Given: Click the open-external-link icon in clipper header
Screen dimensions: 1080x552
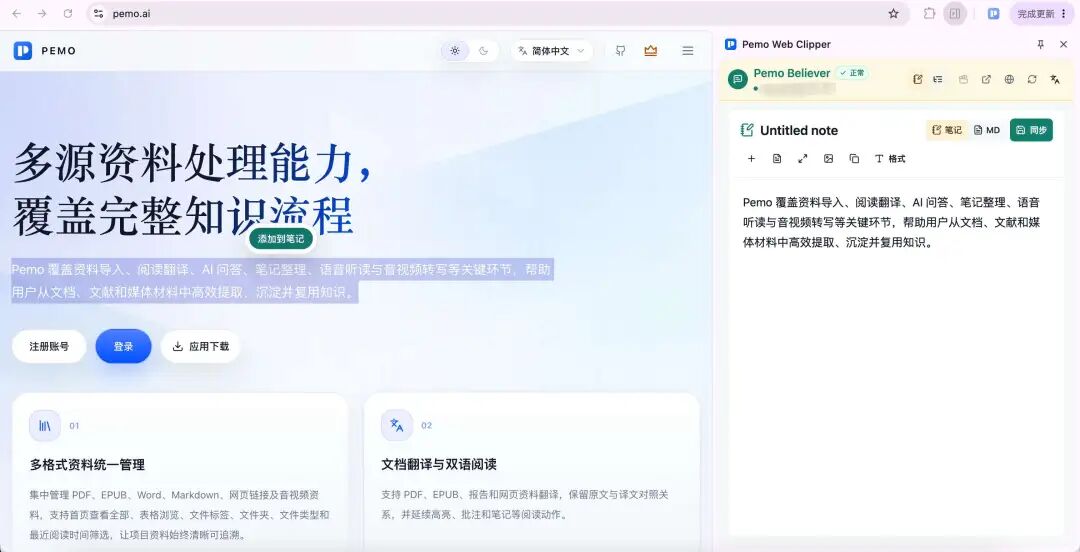Looking at the screenshot, I should point(986,79).
